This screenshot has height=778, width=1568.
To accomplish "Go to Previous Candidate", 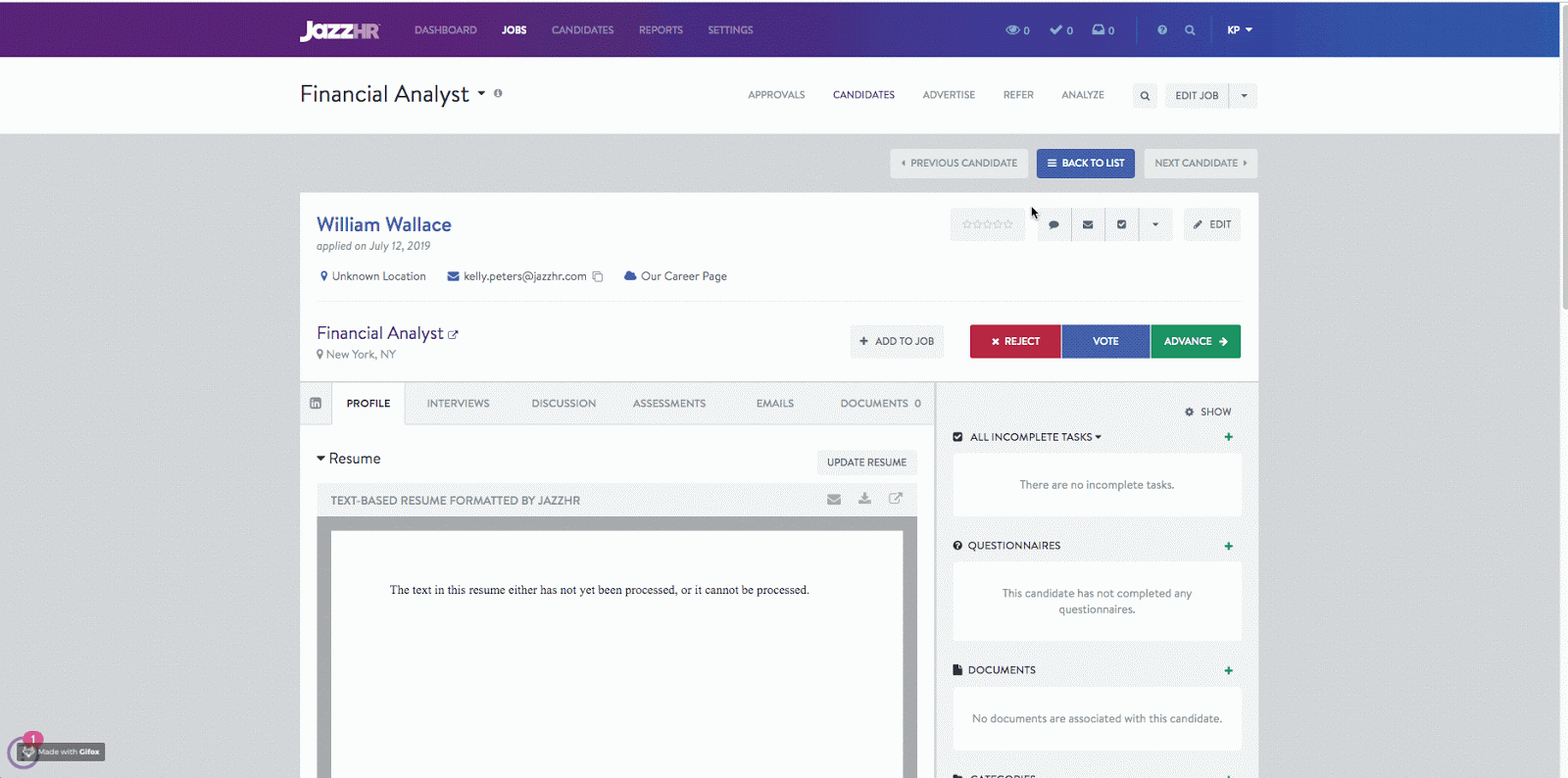I will (x=959, y=164).
